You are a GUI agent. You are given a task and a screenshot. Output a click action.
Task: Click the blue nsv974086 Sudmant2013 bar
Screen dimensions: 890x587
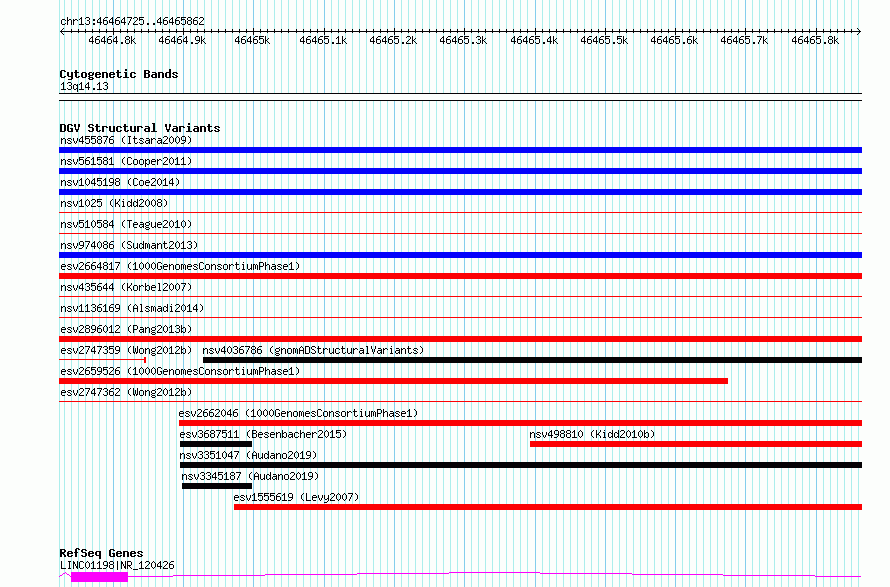pos(460,255)
